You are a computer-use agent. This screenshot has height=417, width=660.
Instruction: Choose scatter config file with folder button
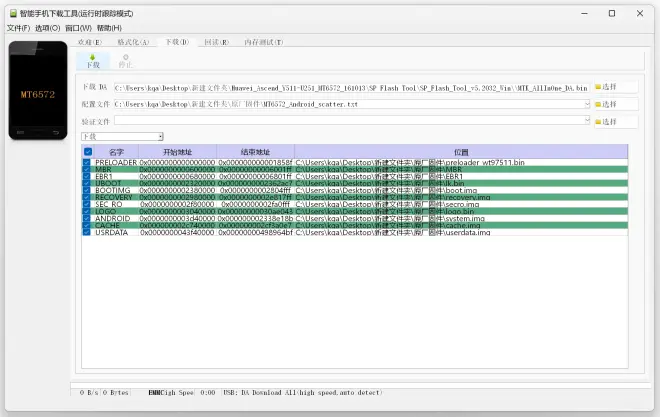(616, 104)
